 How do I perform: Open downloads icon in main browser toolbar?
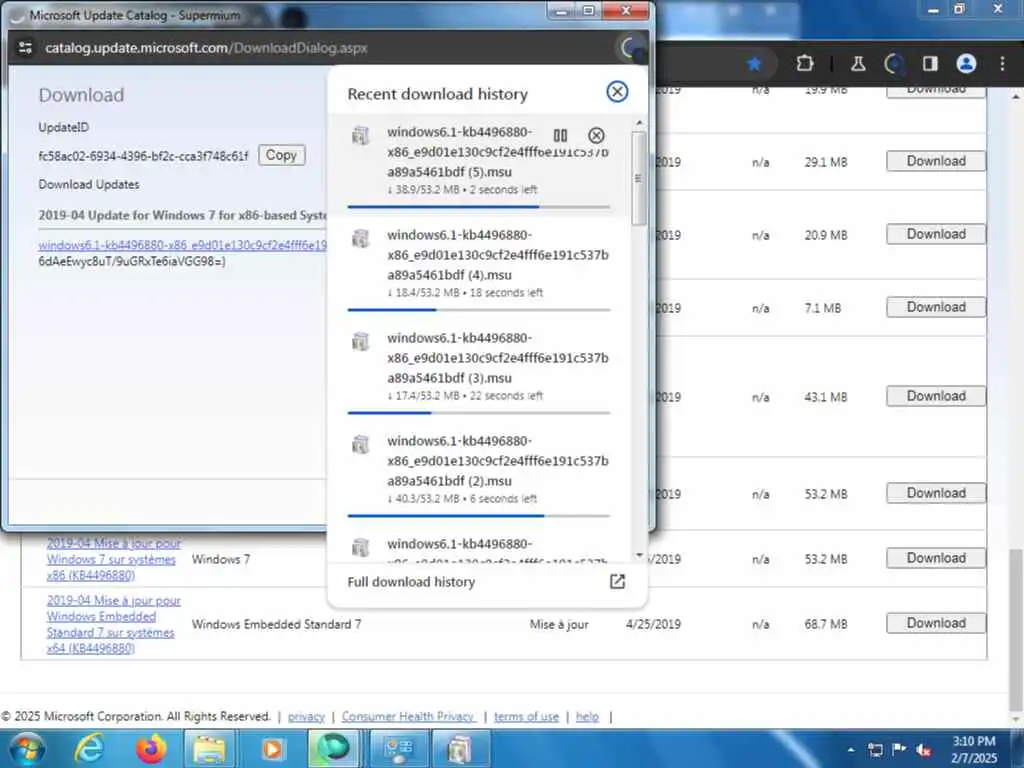click(894, 63)
